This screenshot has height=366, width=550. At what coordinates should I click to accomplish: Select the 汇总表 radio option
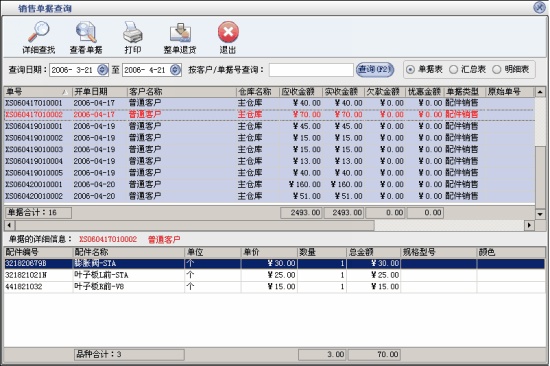(x=453, y=69)
